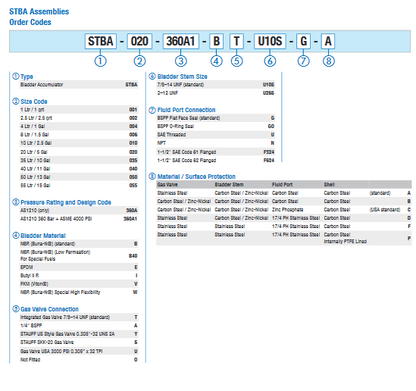Select the 'STAUFF SKK-20 Gas Valve' row

(79, 342)
